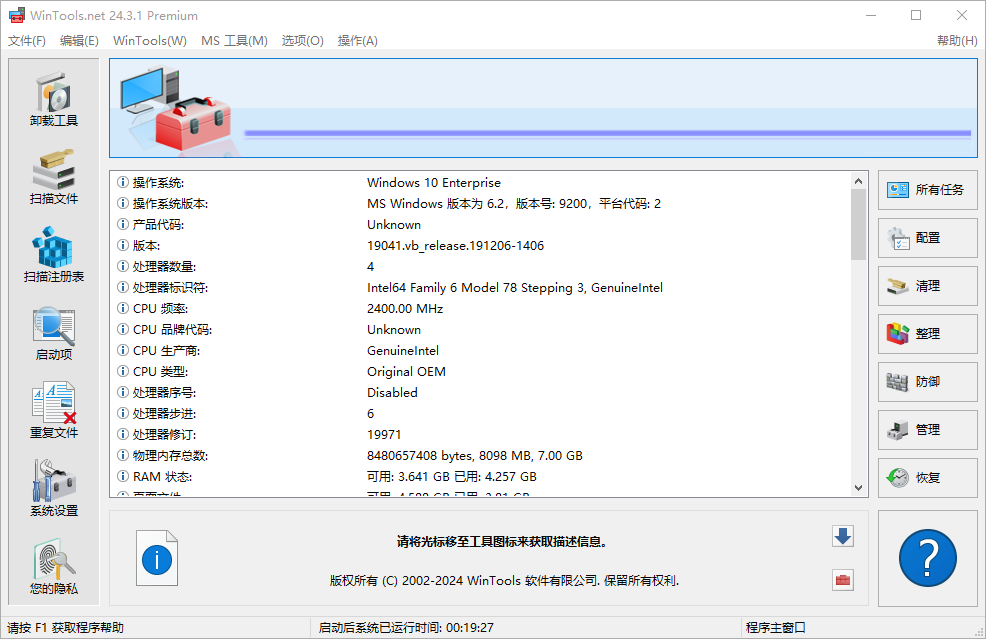Click the info list scrollbar thumb
The image size is (986, 639).
858,225
